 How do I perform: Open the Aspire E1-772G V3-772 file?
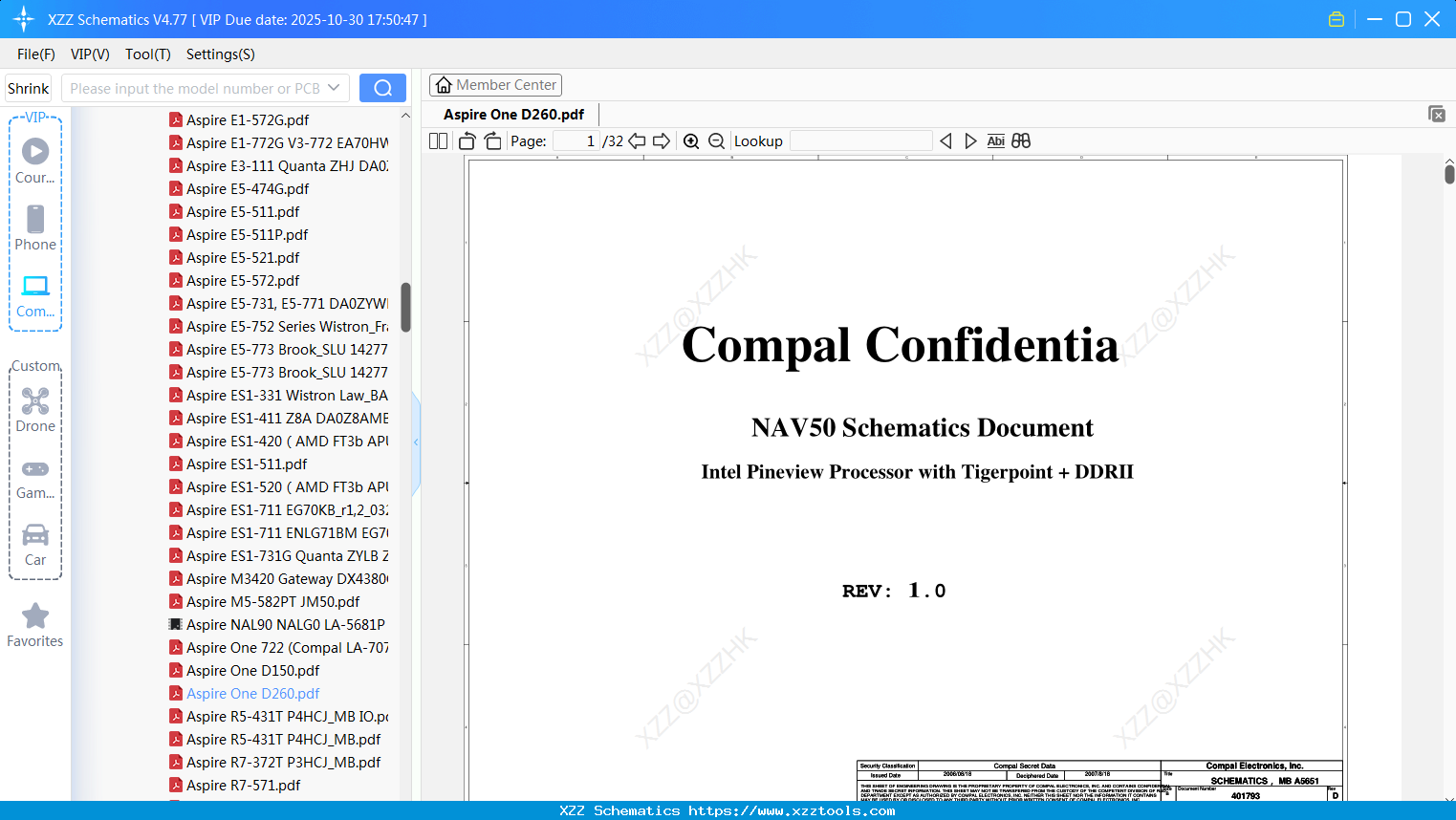(x=278, y=142)
